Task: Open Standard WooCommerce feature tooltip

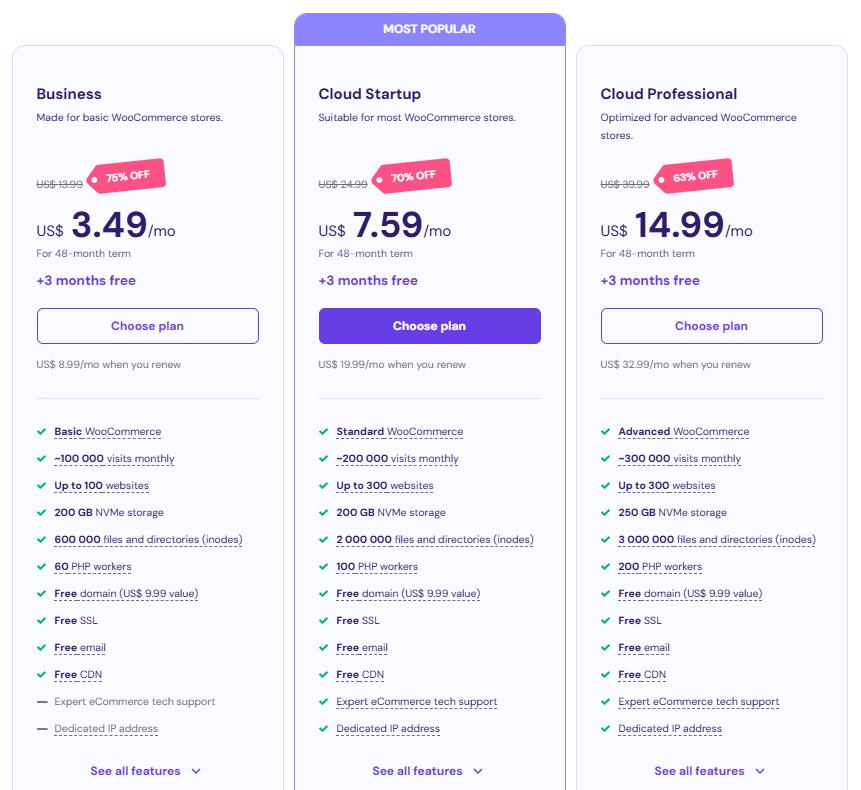Action: pyautogui.click(x=399, y=432)
